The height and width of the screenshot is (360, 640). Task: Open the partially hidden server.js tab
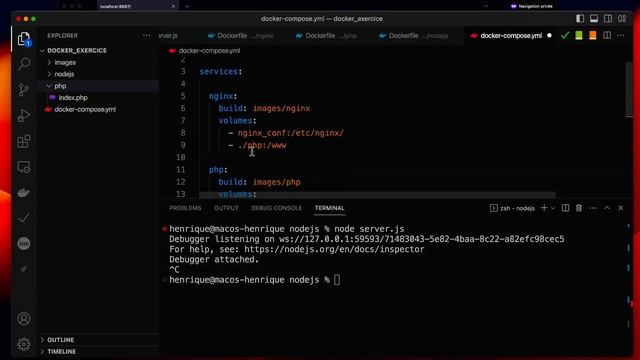(168, 36)
